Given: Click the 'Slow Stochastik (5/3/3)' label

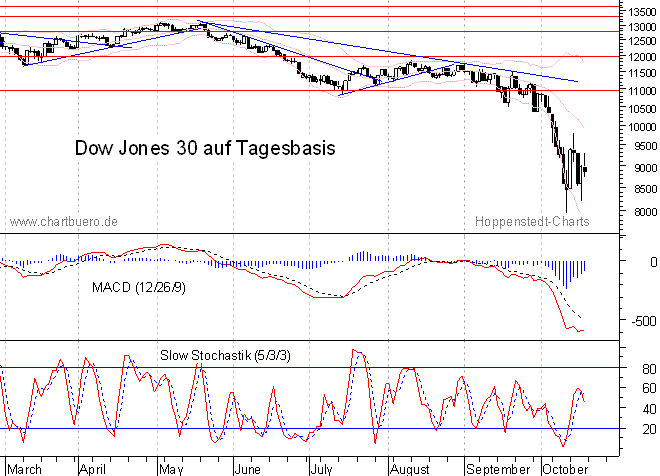Looking at the screenshot, I should tap(225, 356).
